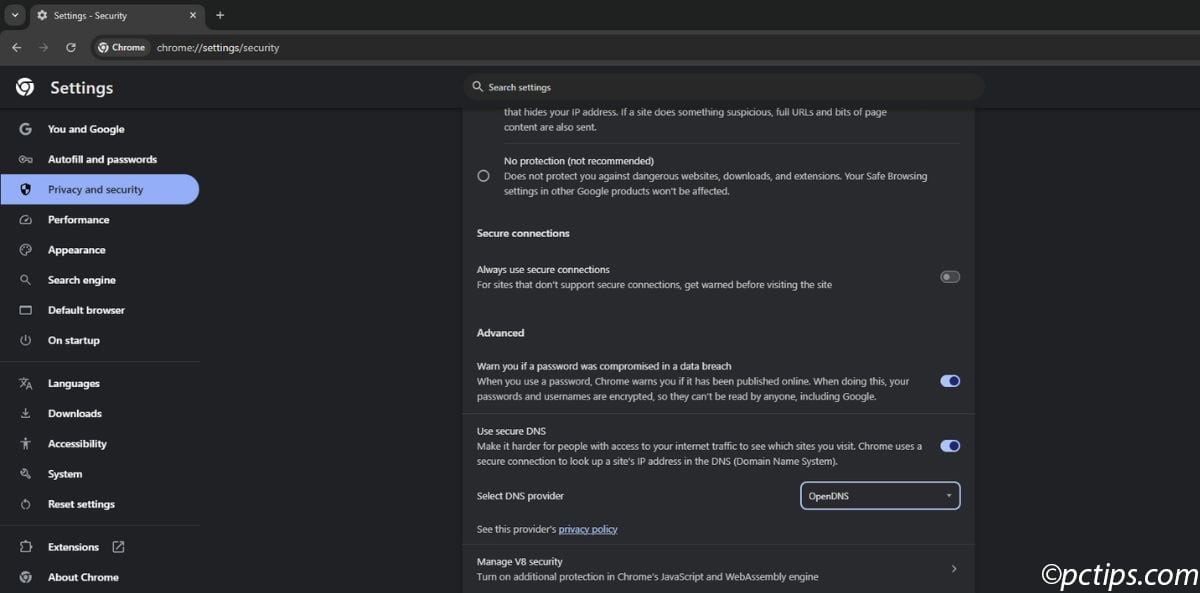This screenshot has width=1200, height=593.
Task: Open the Select DNS provider dropdown
Action: point(880,496)
